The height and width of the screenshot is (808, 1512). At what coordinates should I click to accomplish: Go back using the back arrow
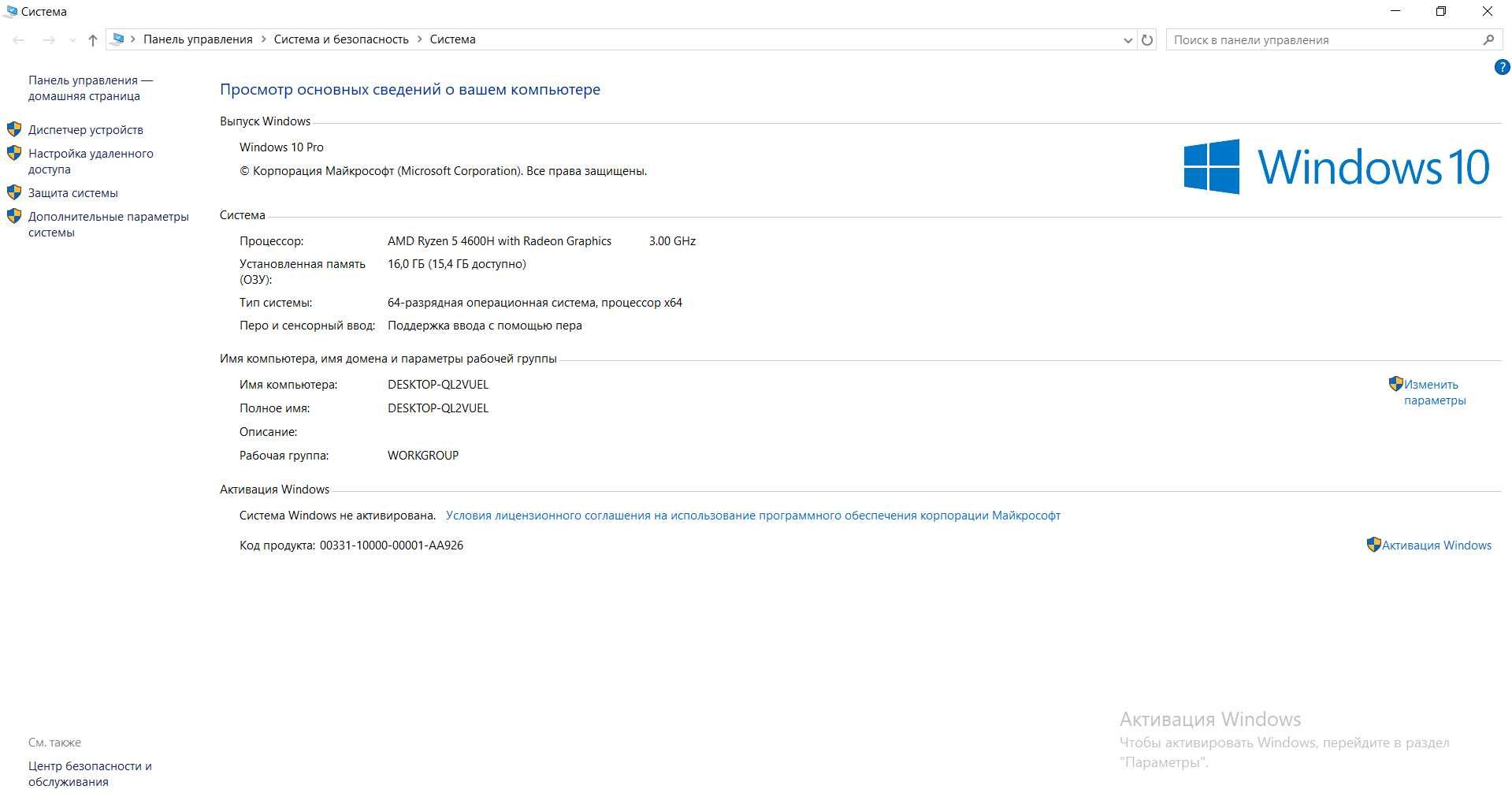tap(20, 39)
